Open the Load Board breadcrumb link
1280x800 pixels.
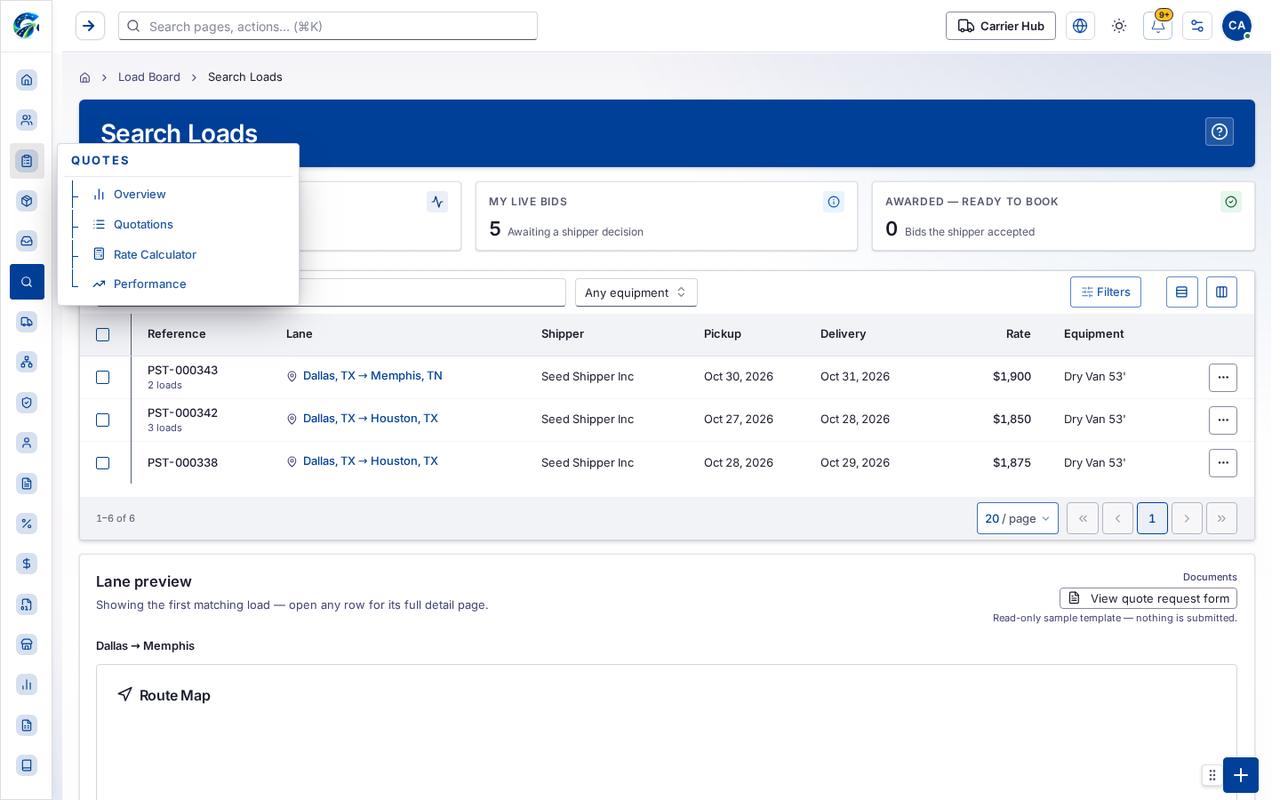pos(149,77)
